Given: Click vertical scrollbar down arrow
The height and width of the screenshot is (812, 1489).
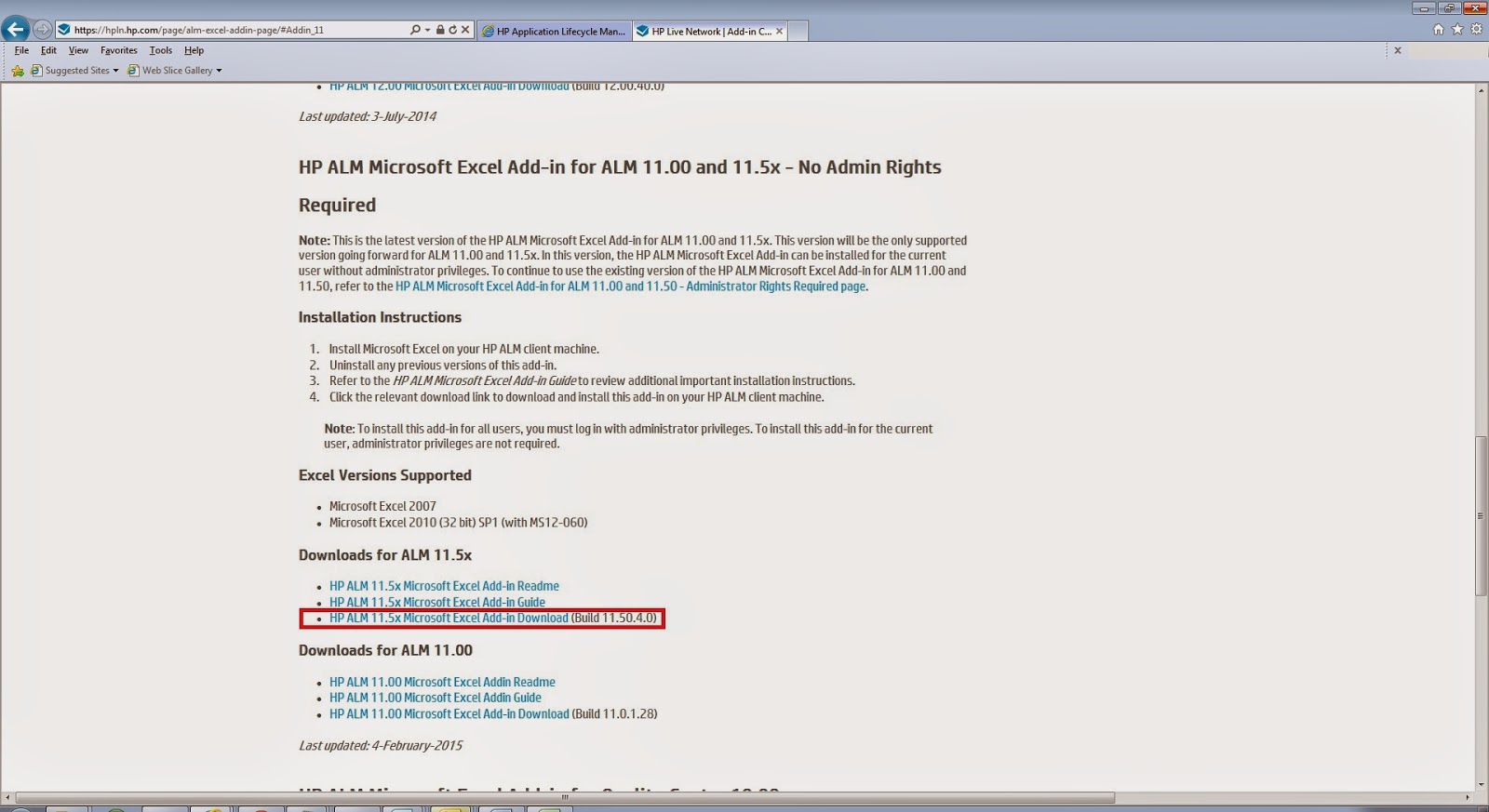Looking at the screenshot, I should pyautogui.click(x=1481, y=784).
